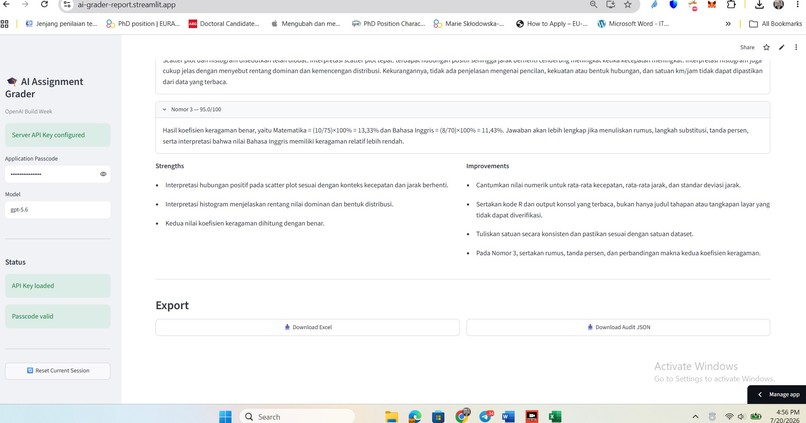Click the Passcode valid status
Image resolution: width=806 pixels, height=423 pixels.
pos(58,317)
